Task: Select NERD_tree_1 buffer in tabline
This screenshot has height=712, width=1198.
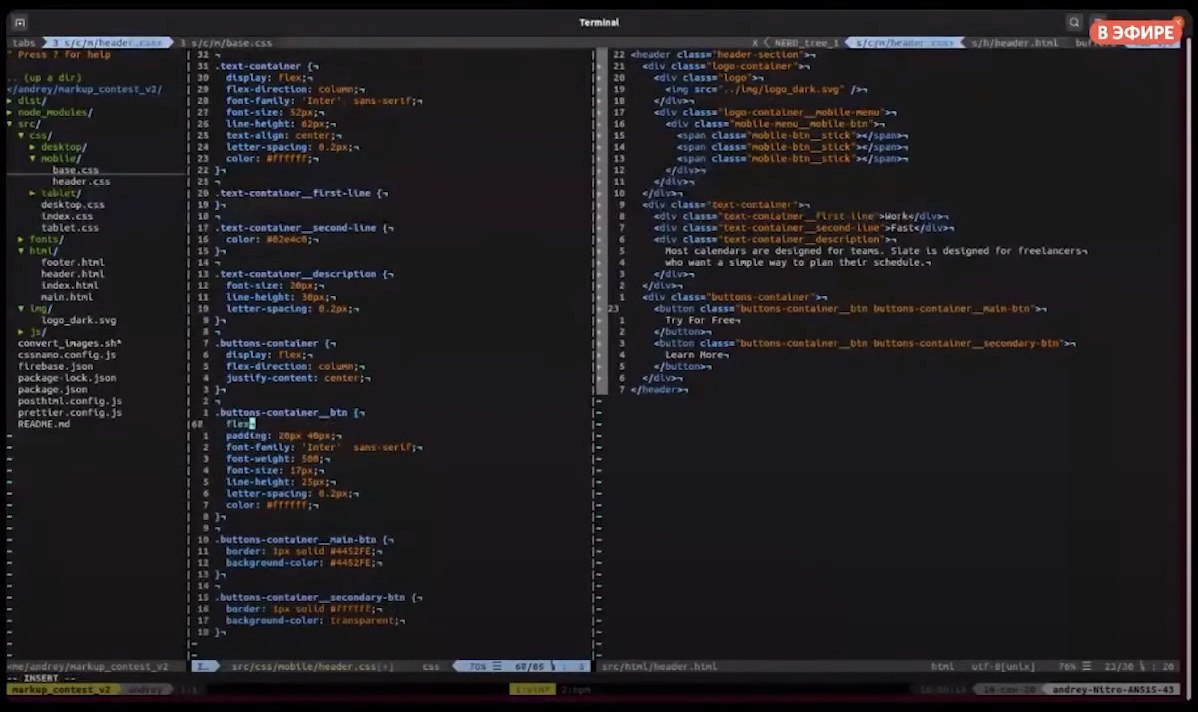Action: [x=805, y=43]
